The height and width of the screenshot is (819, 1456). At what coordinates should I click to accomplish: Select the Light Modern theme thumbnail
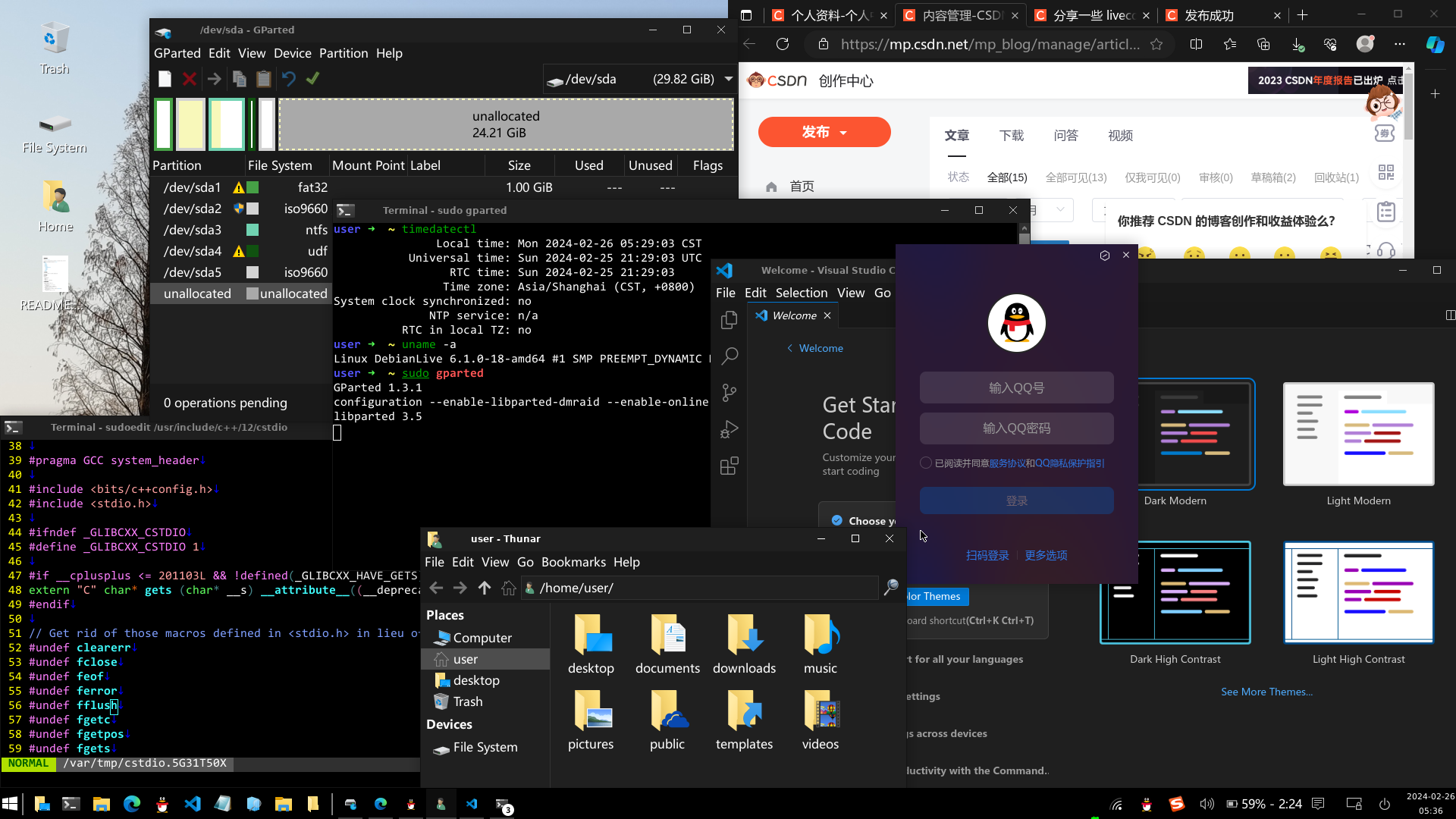click(x=1358, y=435)
